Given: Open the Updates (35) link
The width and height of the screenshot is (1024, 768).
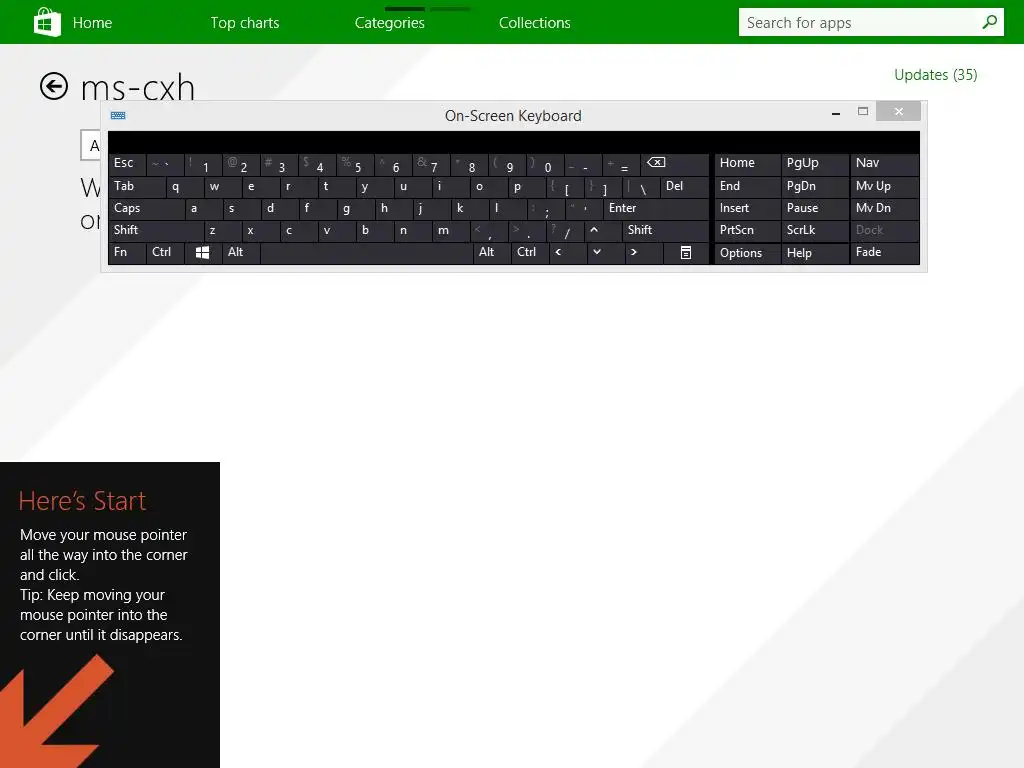Looking at the screenshot, I should click(935, 75).
